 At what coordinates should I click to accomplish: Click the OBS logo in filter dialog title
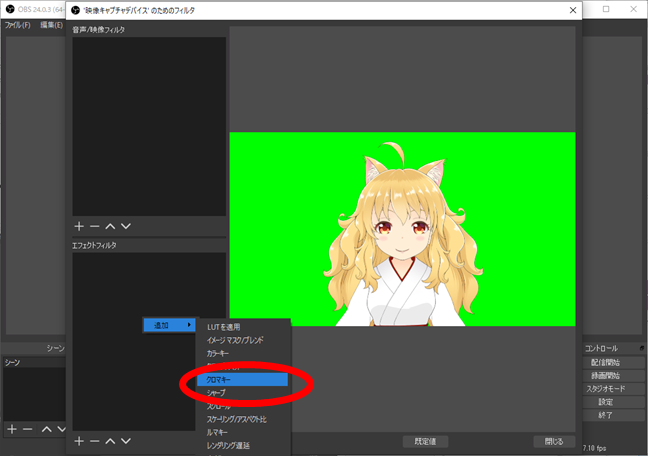pos(75,10)
